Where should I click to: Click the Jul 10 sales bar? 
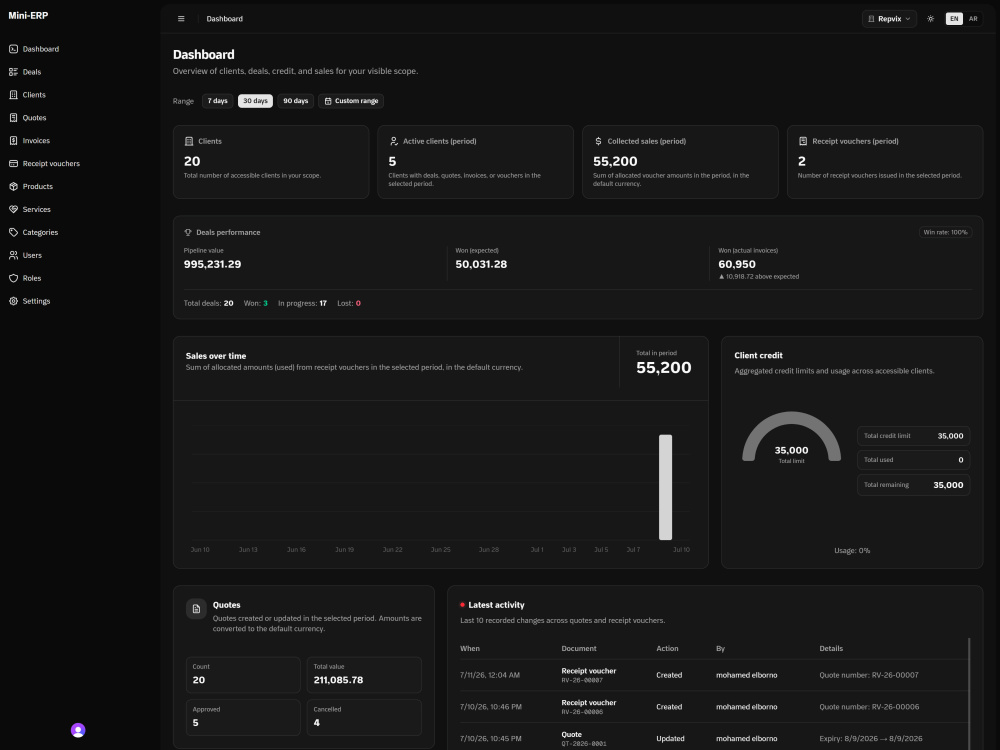665,487
